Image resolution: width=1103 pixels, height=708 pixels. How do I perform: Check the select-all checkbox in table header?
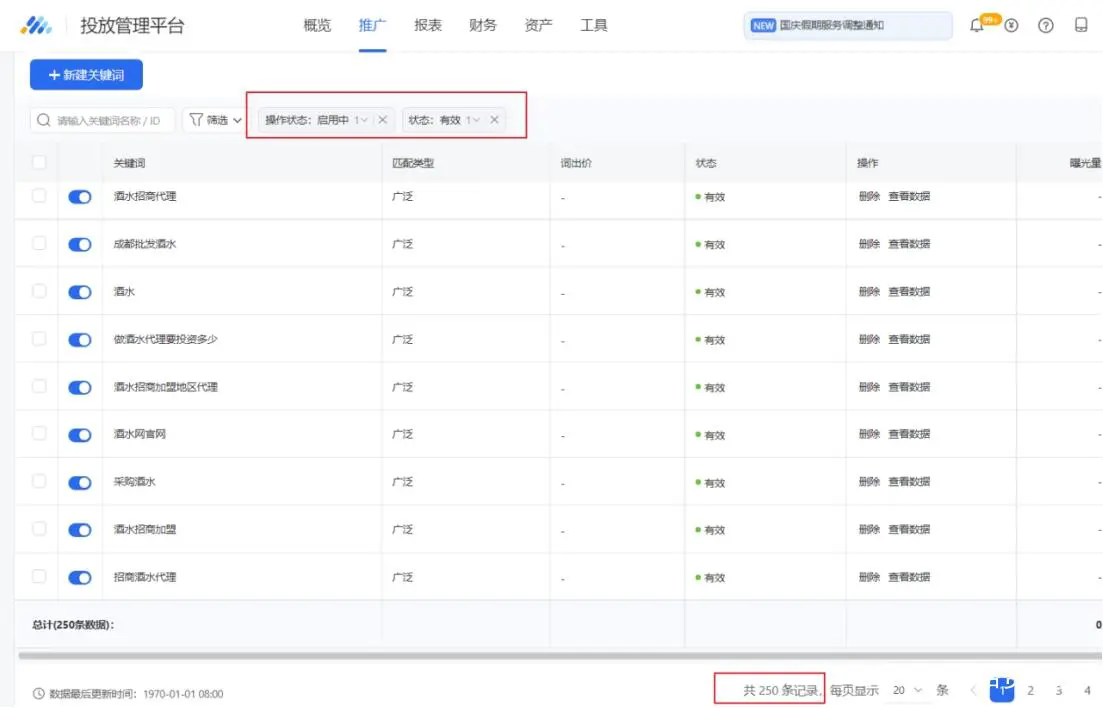(39, 162)
